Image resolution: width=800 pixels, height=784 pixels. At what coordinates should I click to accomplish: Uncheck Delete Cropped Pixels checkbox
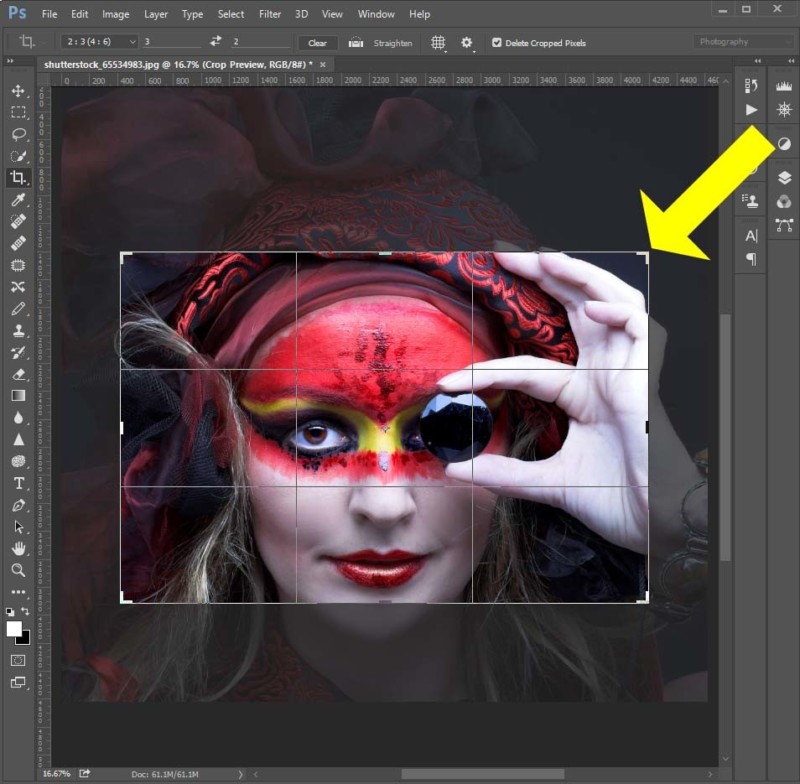click(x=497, y=43)
